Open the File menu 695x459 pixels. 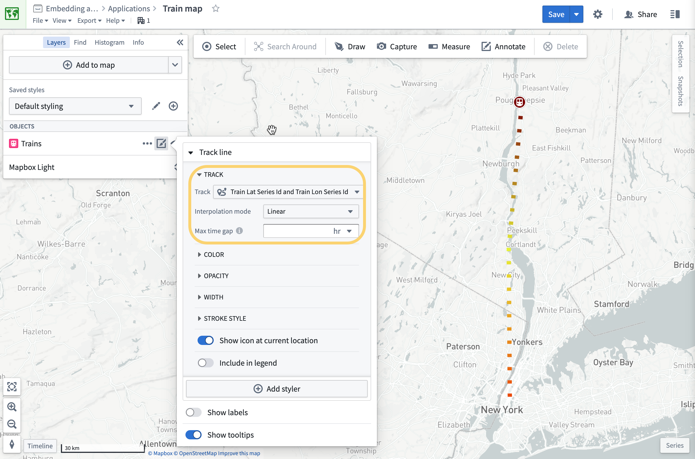pos(40,20)
